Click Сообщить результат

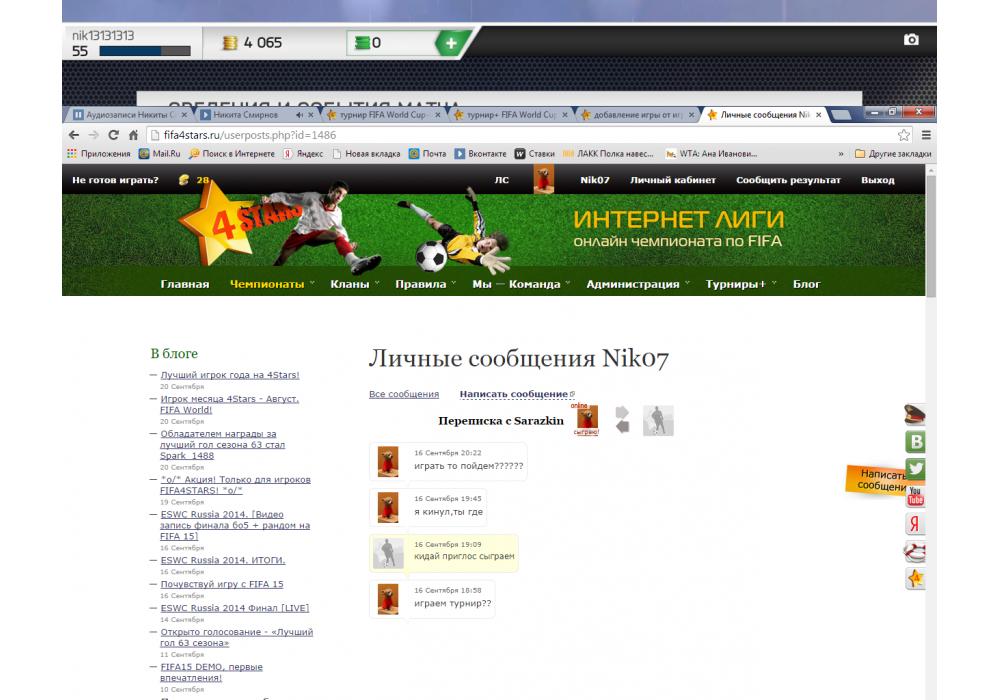click(x=788, y=180)
